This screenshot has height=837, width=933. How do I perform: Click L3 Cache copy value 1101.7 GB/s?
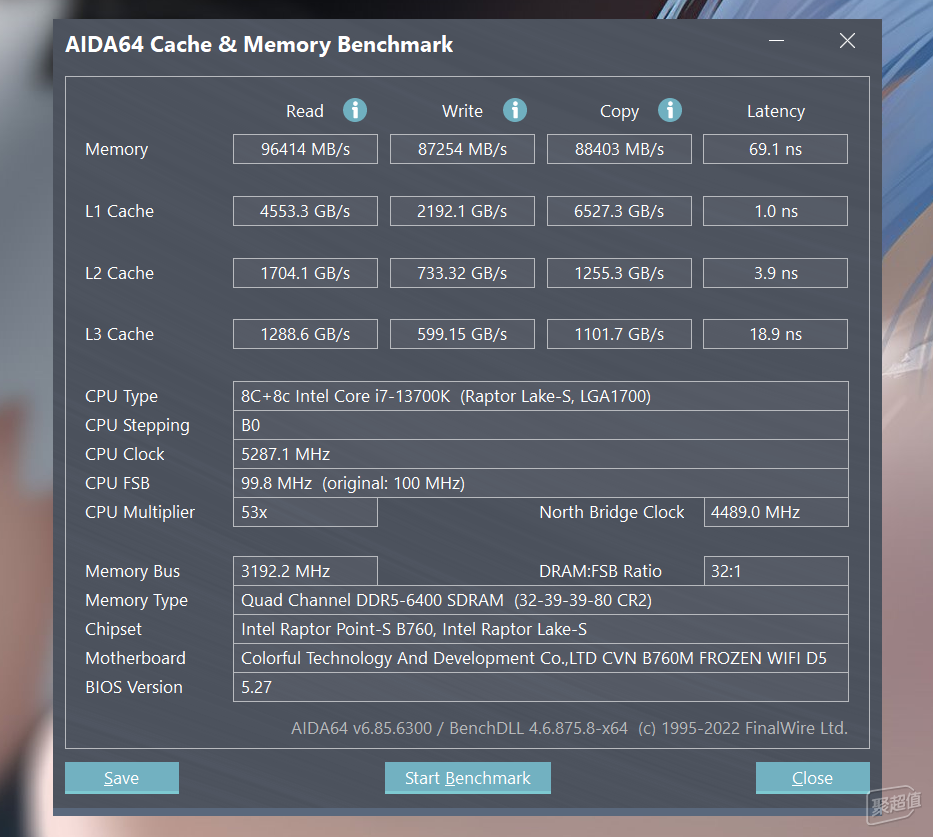click(x=619, y=334)
